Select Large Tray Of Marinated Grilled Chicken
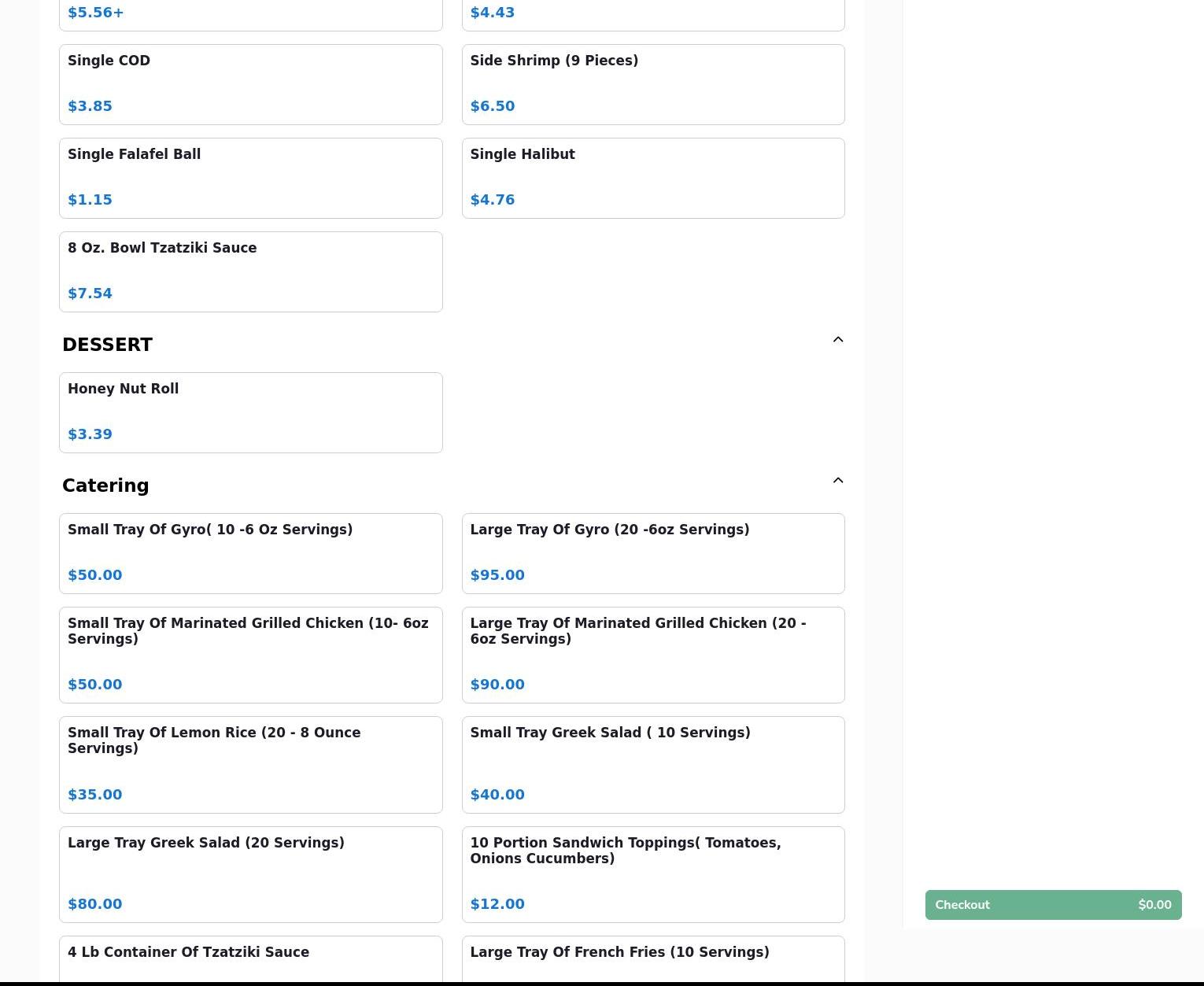 tap(652, 655)
